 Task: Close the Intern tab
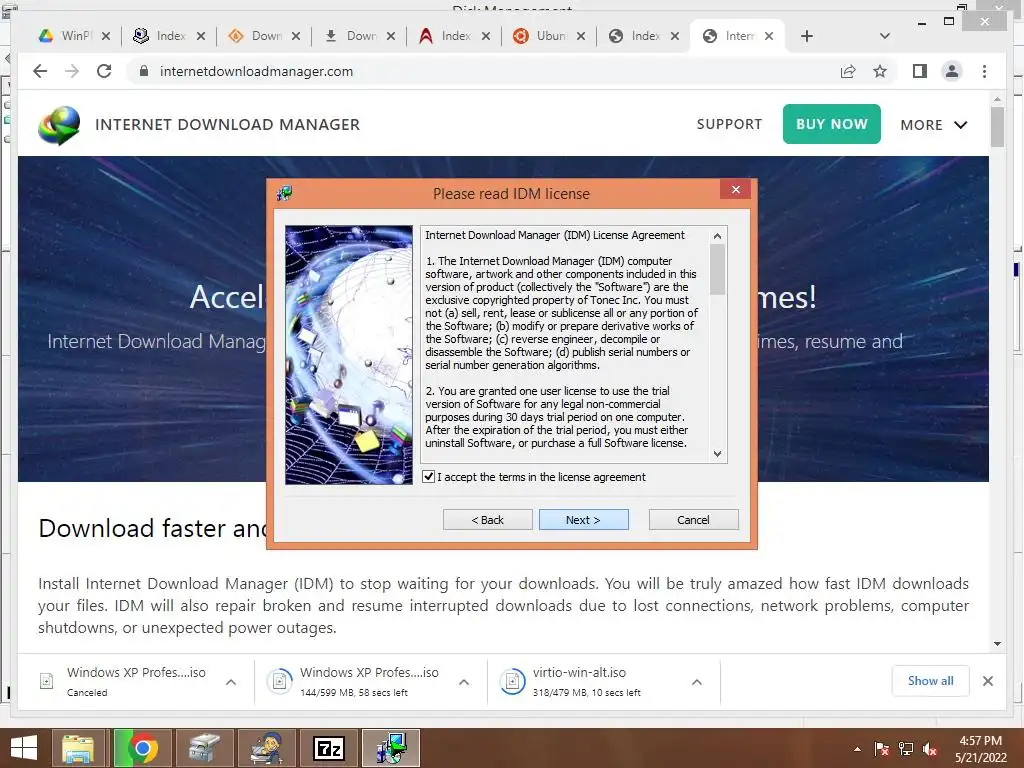(x=769, y=36)
